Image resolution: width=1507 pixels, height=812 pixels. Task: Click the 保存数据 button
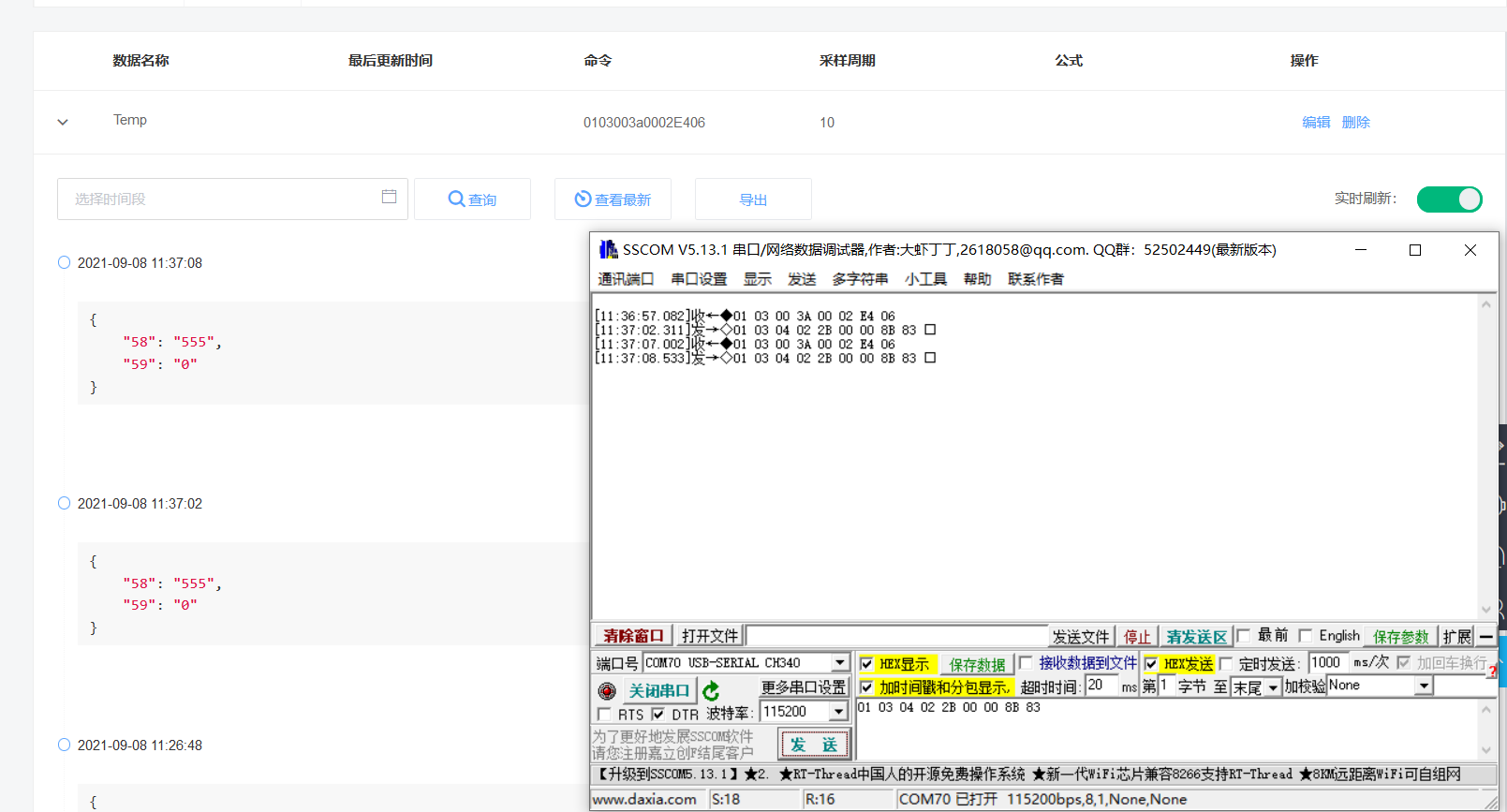click(x=977, y=664)
